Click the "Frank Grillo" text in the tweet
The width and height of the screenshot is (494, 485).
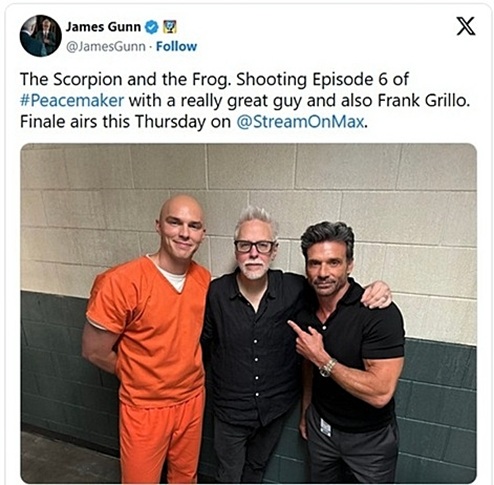pyautogui.click(x=423, y=100)
